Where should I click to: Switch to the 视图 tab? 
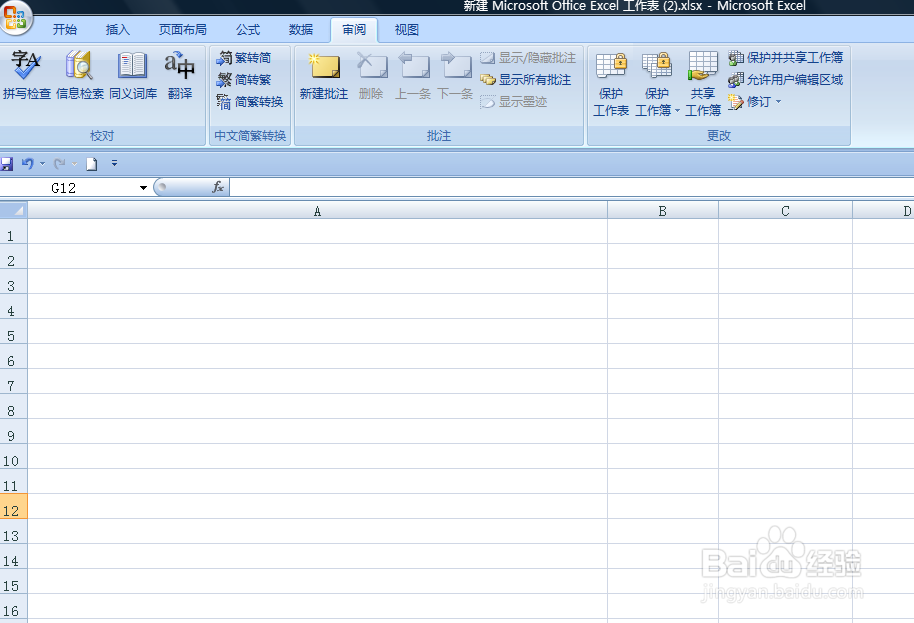pyautogui.click(x=407, y=30)
